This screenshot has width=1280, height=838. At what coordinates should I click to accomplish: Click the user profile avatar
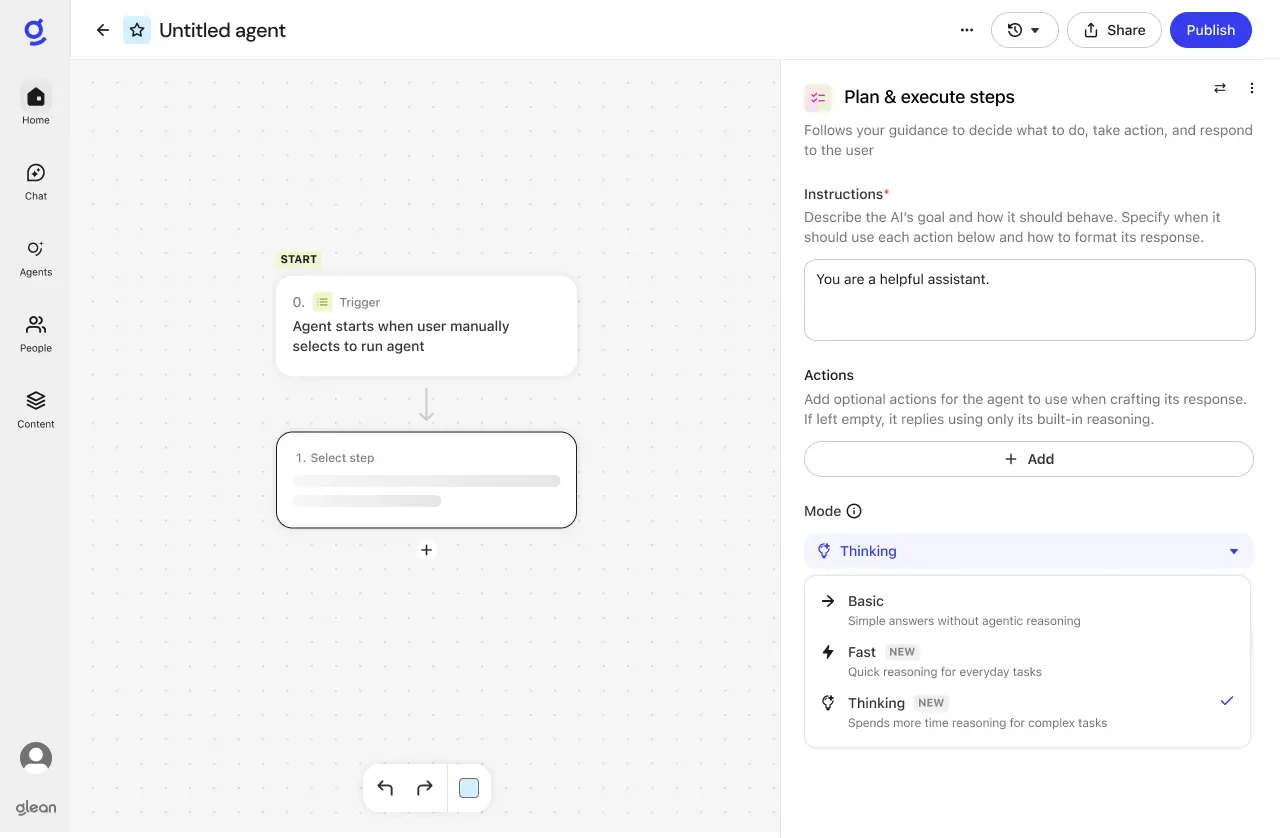tap(36, 758)
